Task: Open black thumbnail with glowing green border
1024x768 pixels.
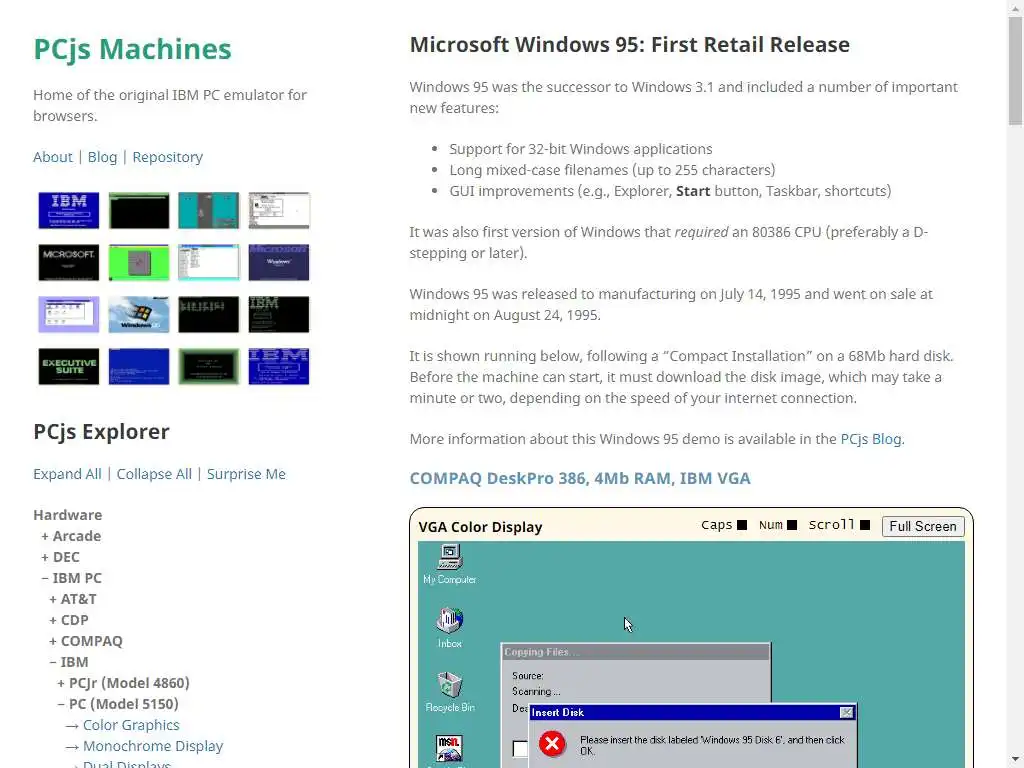Action: coord(209,366)
